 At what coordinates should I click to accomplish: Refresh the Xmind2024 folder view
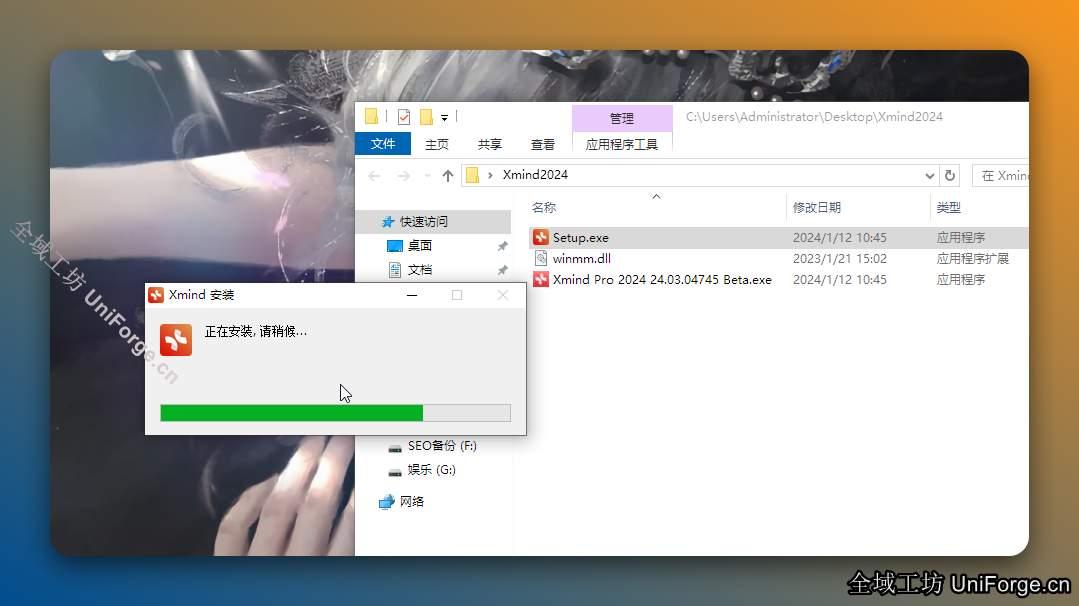pyautogui.click(x=950, y=175)
